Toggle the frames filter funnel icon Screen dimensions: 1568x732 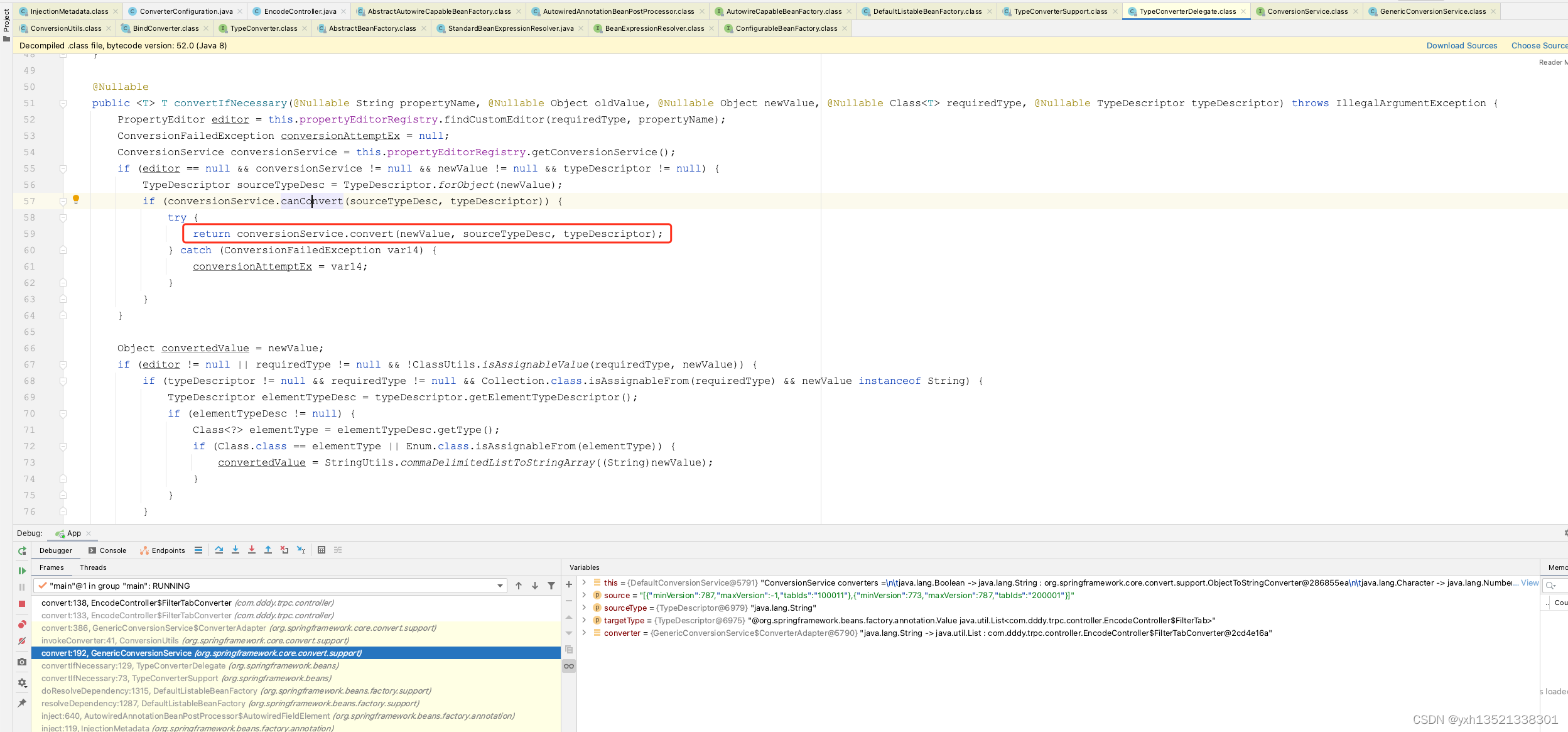(551, 586)
